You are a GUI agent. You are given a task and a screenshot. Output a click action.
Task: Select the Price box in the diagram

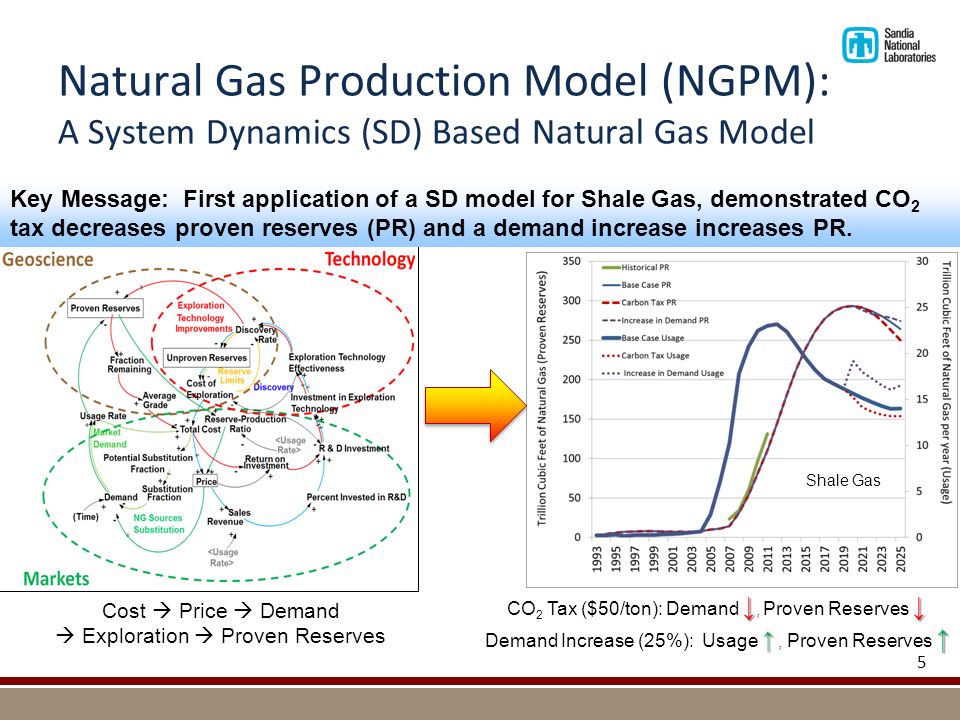click(x=206, y=481)
